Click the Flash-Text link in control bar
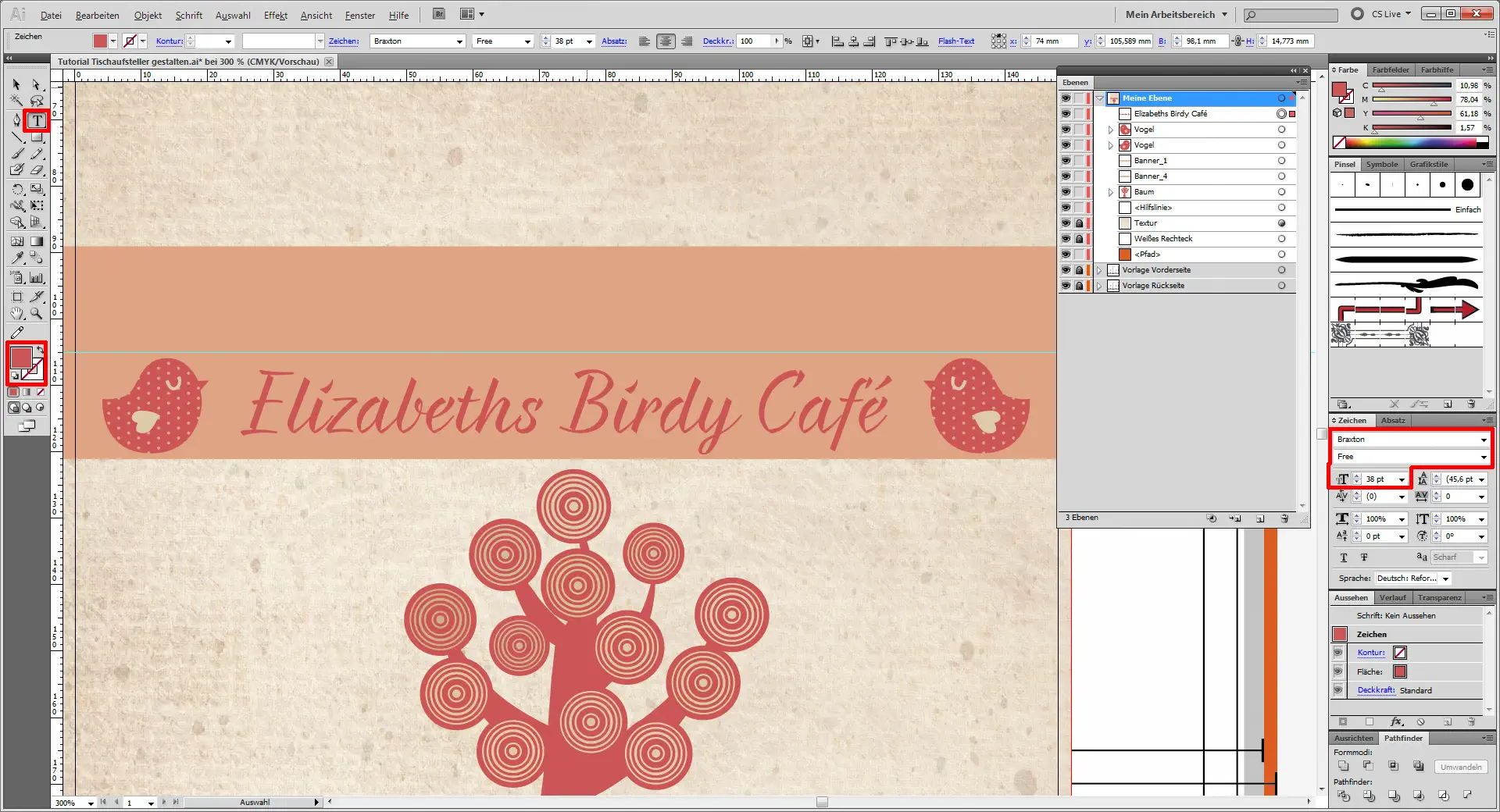1500x812 pixels. [x=955, y=41]
